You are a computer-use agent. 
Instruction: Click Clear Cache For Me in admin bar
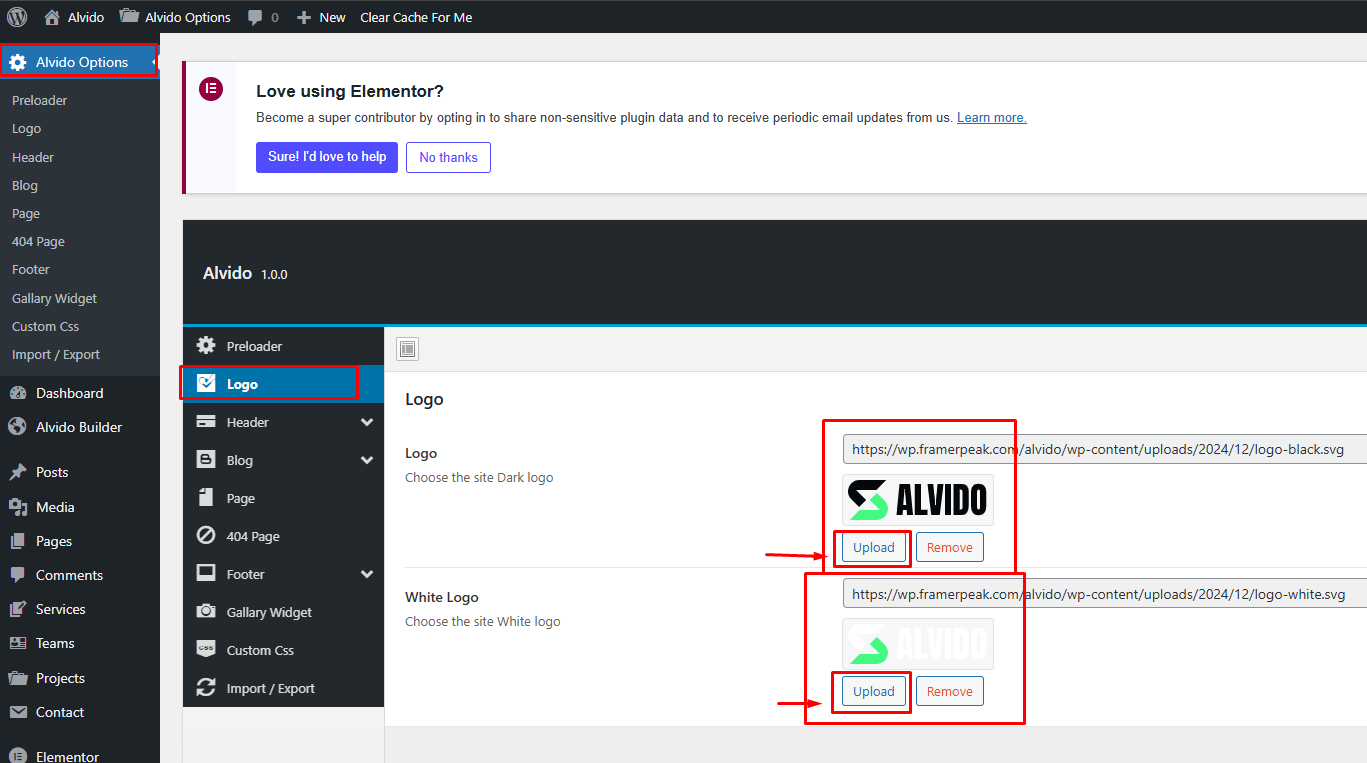(x=416, y=17)
